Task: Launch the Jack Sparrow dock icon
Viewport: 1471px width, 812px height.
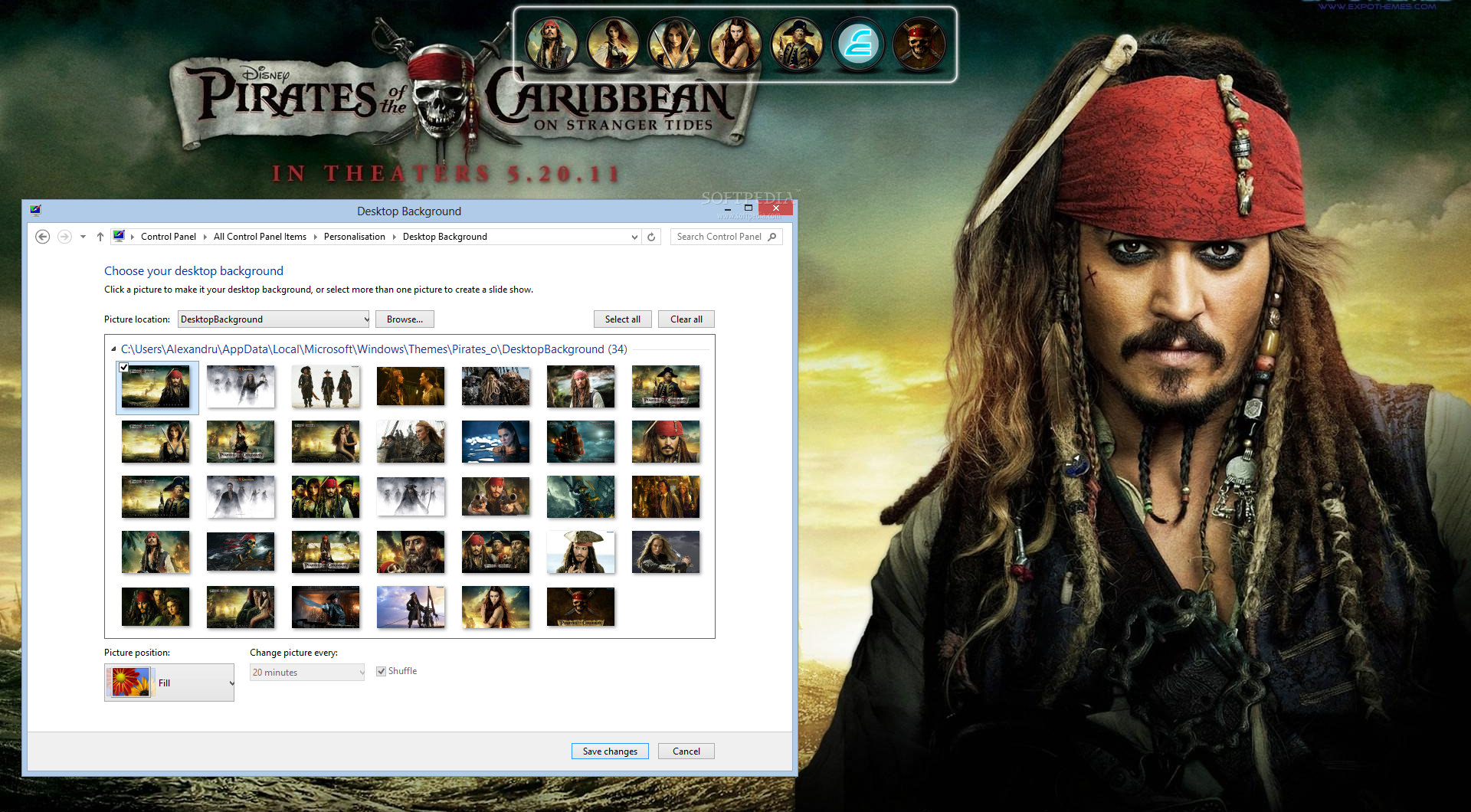Action: pyautogui.click(x=551, y=44)
